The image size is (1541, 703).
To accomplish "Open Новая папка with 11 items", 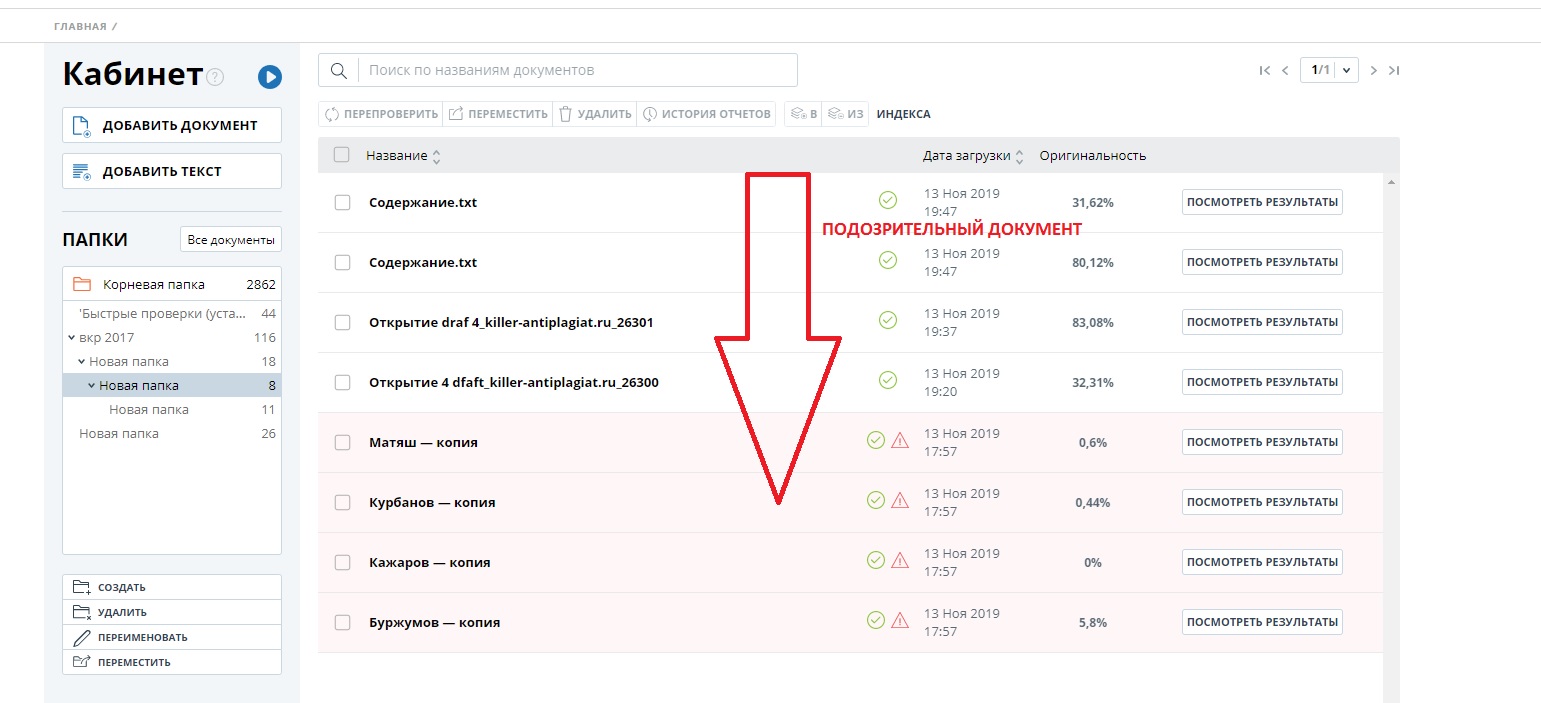I will point(172,409).
